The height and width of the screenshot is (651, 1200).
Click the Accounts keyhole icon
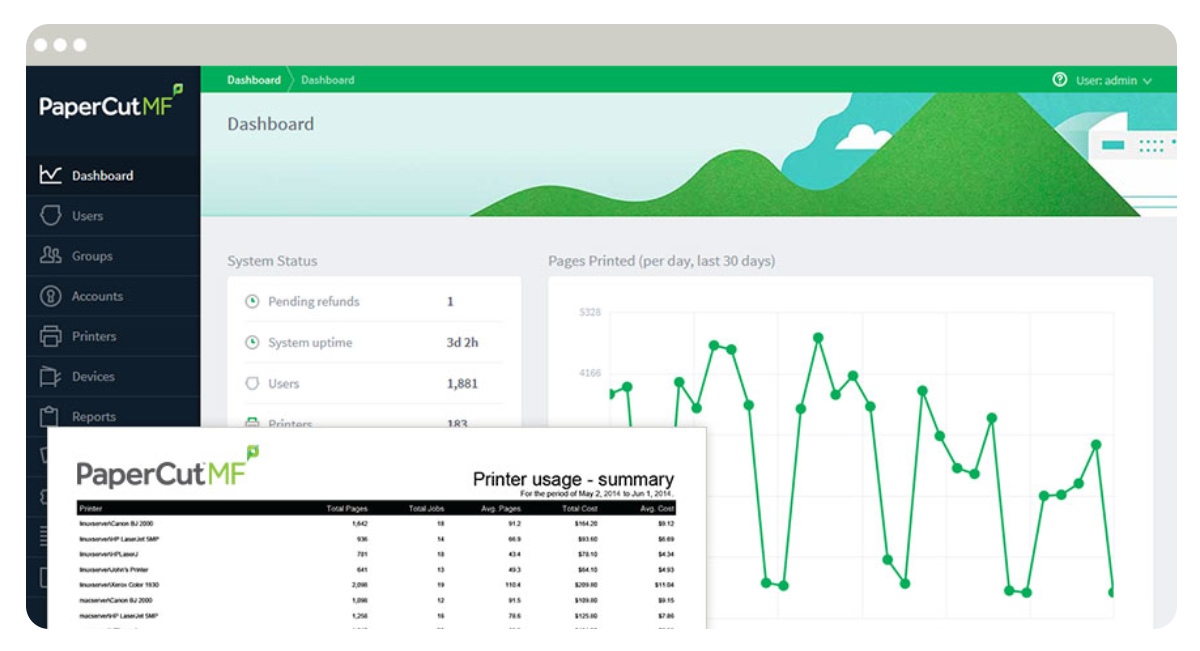(50, 296)
